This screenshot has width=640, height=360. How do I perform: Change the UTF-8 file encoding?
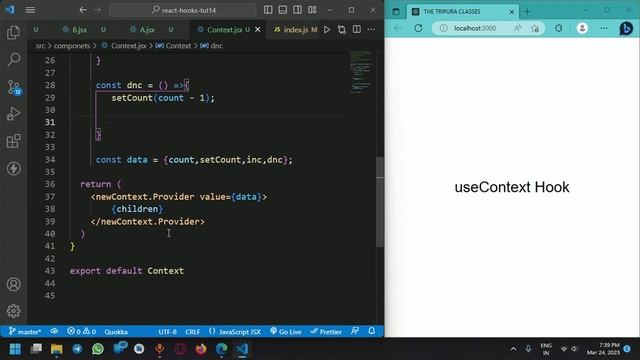click(x=167, y=331)
